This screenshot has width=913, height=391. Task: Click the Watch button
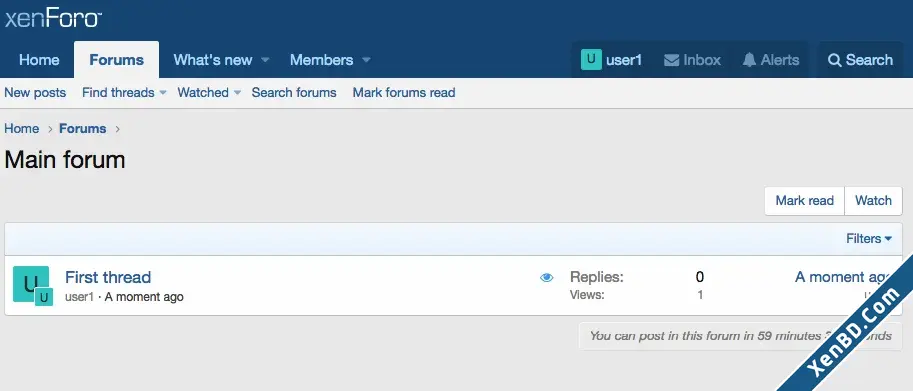[x=873, y=201]
